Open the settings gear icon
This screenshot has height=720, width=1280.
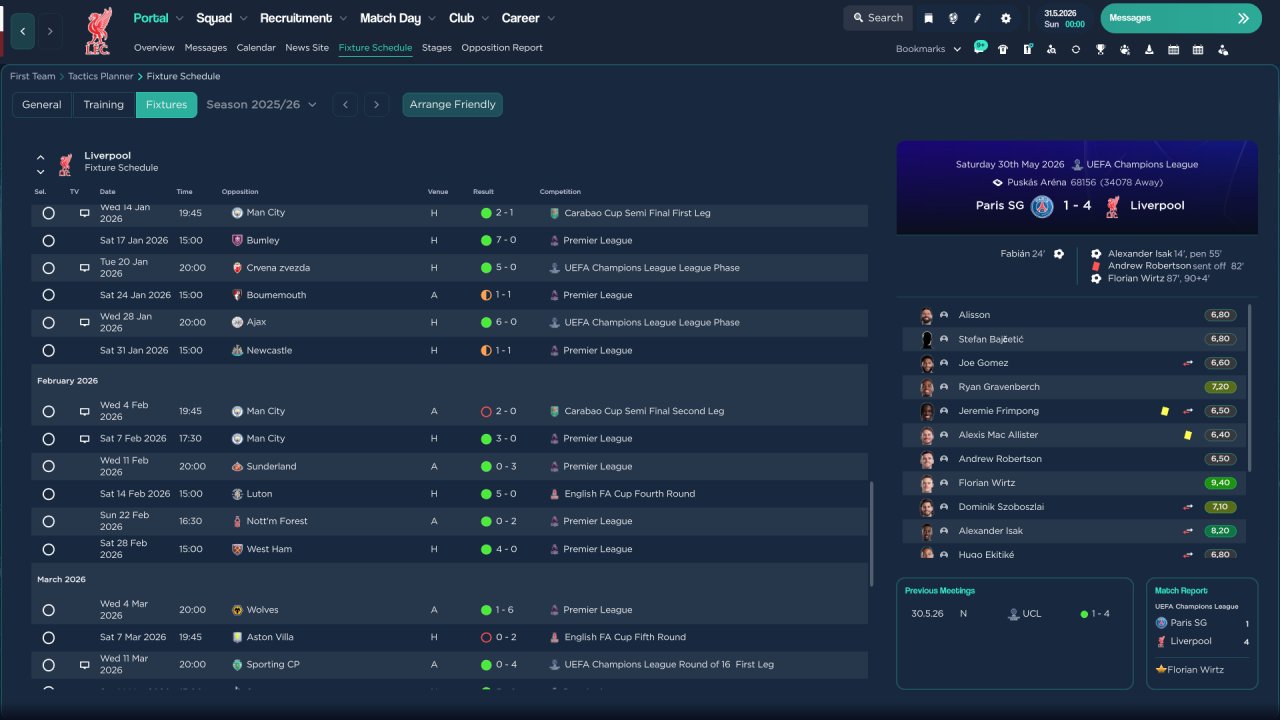(x=1005, y=18)
